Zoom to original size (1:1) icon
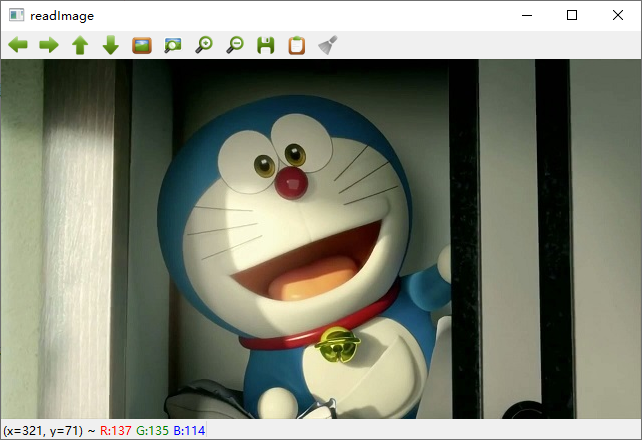This screenshot has width=642, height=440. tap(142, 45)
